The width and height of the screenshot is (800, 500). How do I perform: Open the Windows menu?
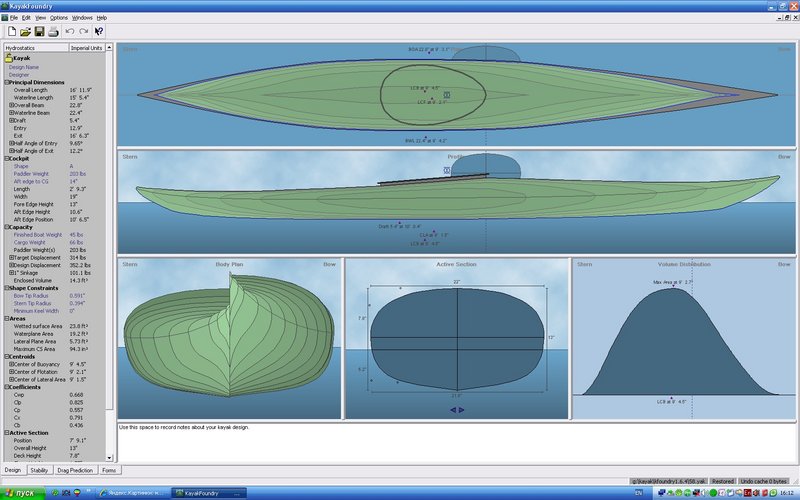pos(82,17)
